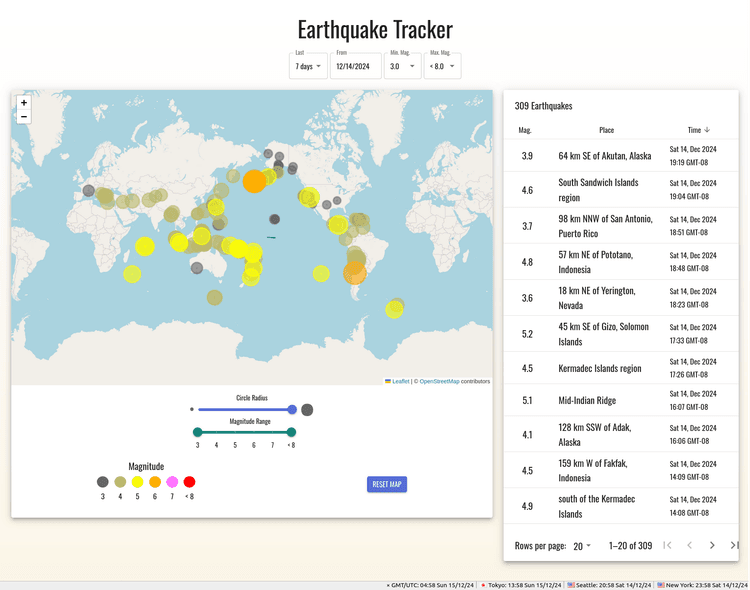Select the 18 km NE of Yerington, Nevada row
The width and height of the screenshot is (750, 590).
point(621,298)
